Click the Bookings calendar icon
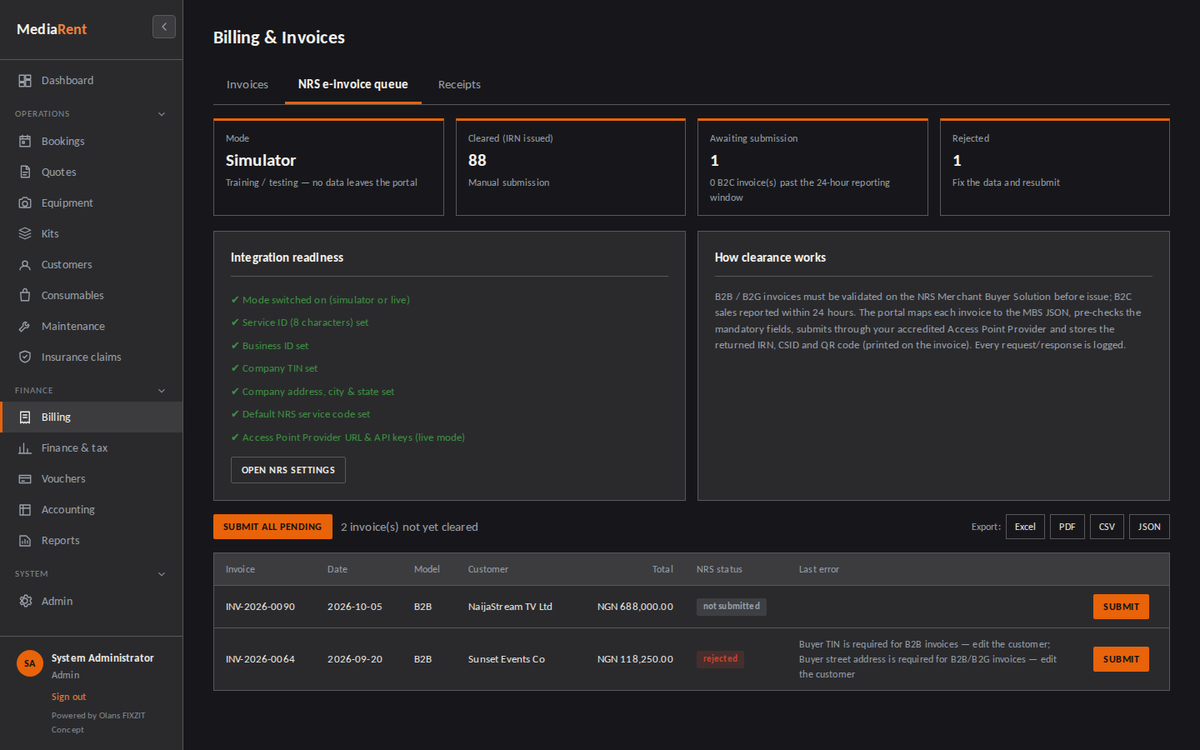Image resolution: width=1200 pixels, height=750 pixels. [25, 141]
